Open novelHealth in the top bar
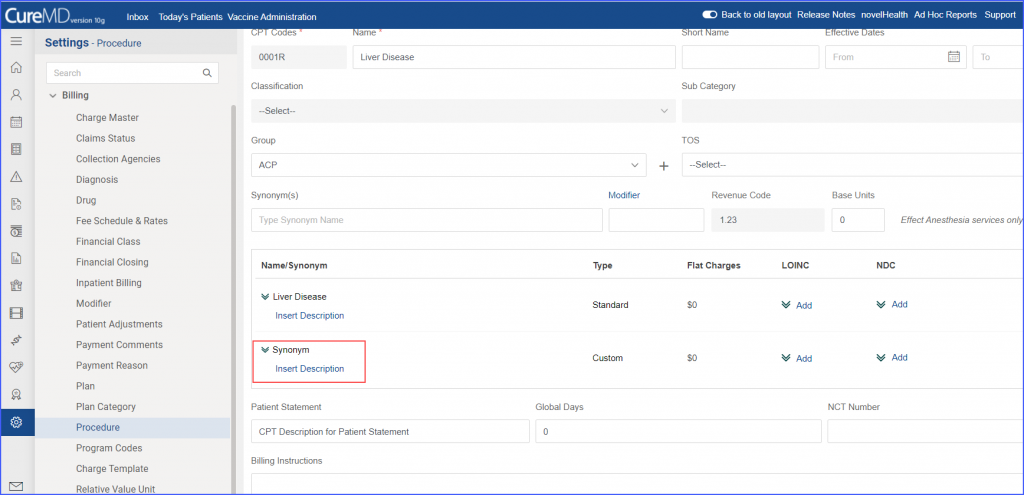 click(x=886, y=14)
